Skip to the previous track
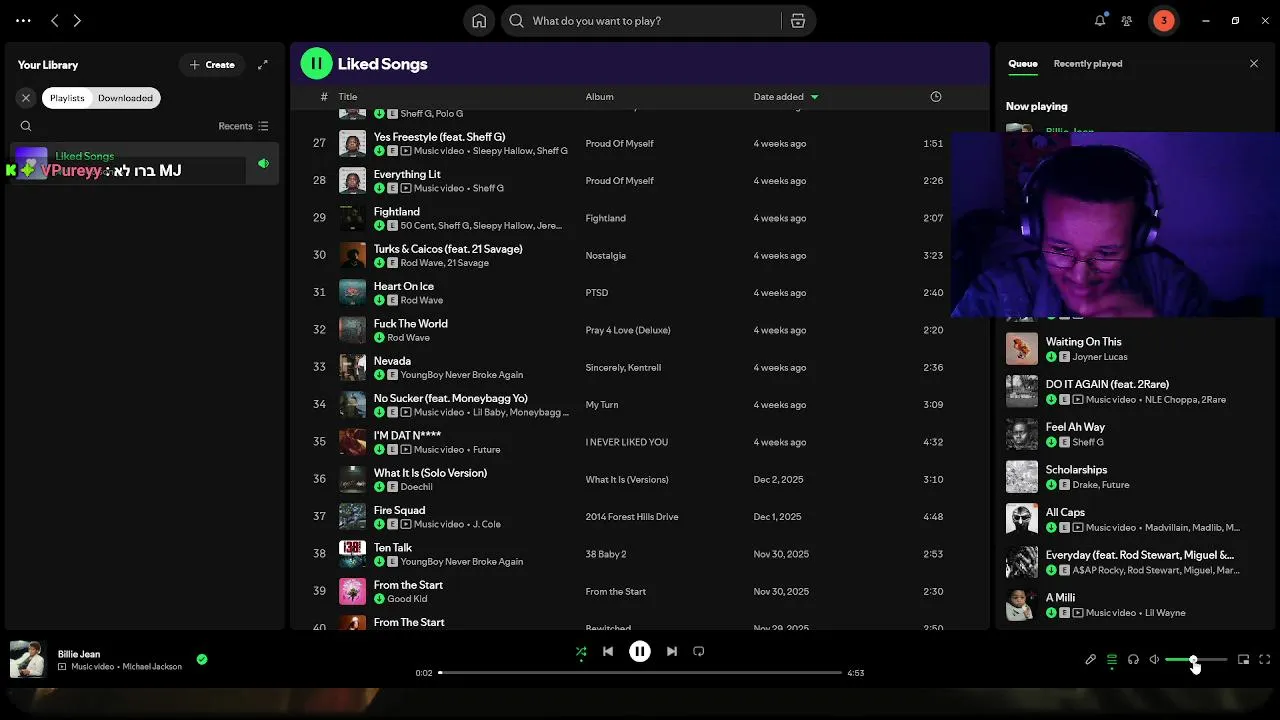1280x720 pixels. click(x=608, y=652)
